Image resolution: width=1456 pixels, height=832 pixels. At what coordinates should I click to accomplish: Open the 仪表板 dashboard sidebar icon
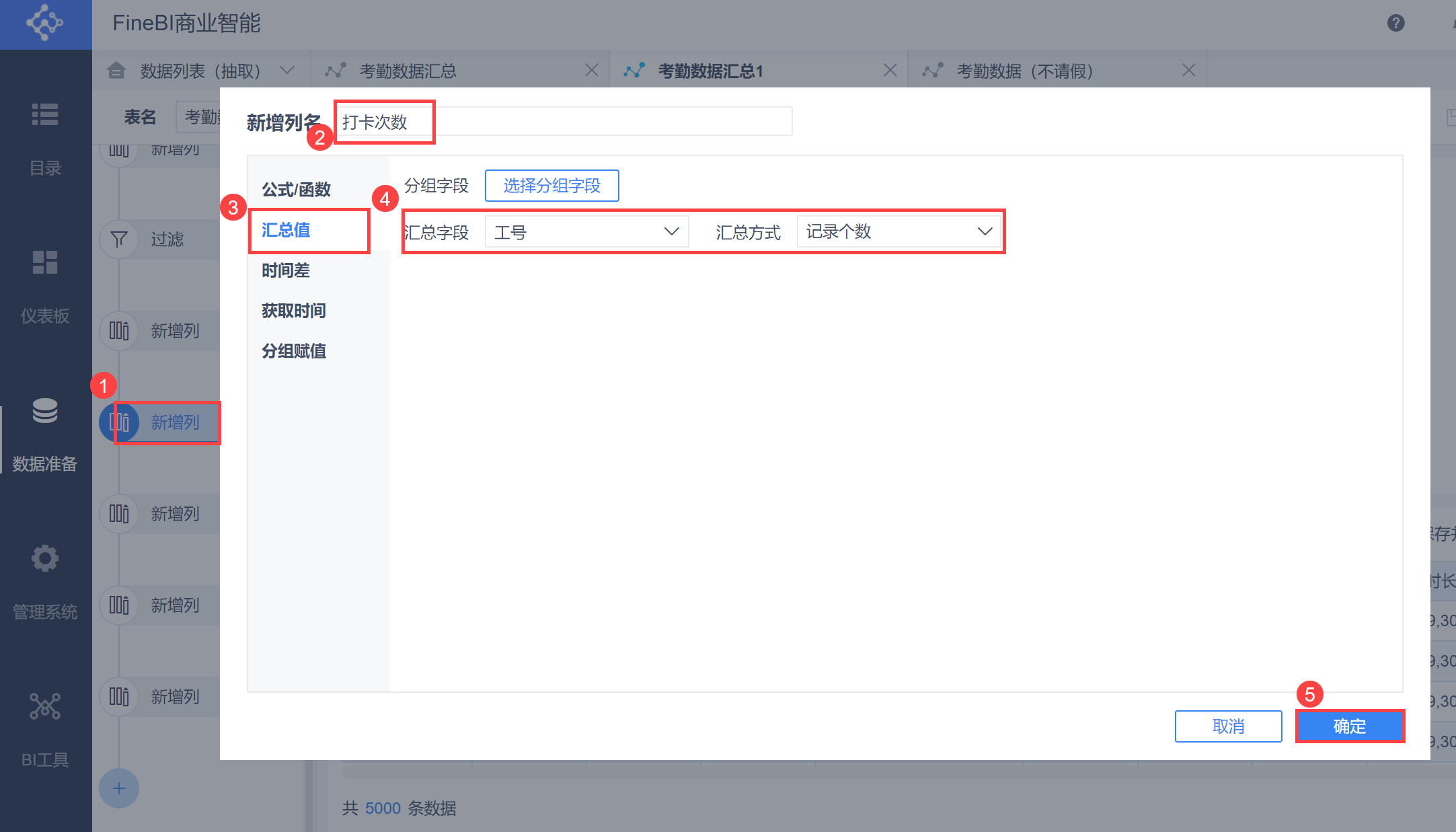point(45,263)
